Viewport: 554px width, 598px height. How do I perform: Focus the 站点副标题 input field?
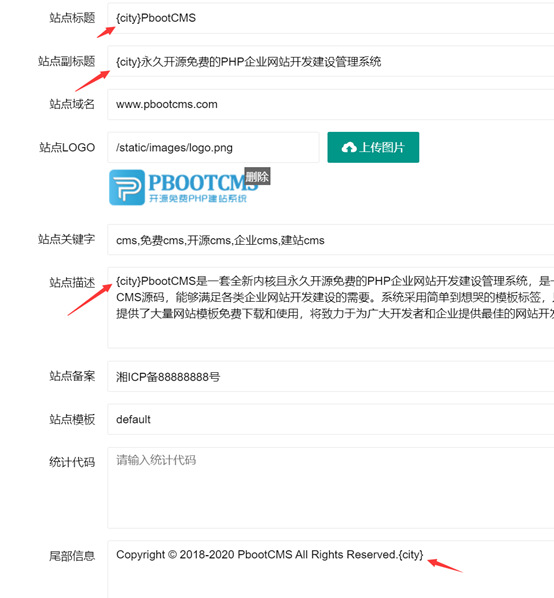coord(331,61)
